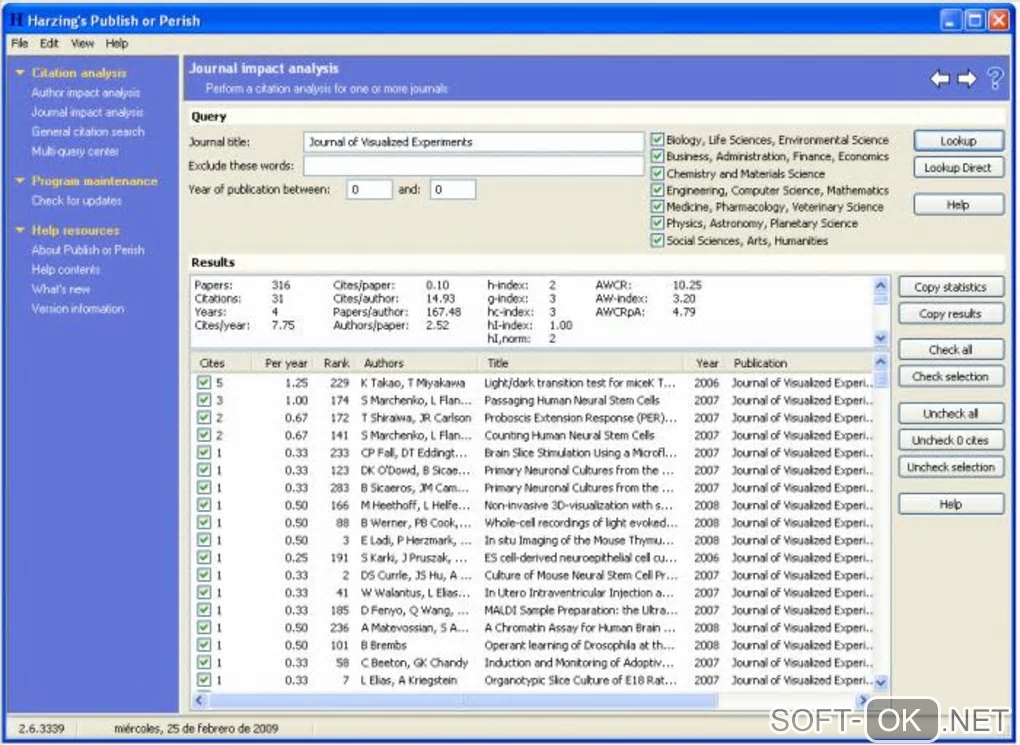Sort results by Year column header
The height and width of the screenshot is (745, 1020).
pyautogui.click(x=705, y=363)
